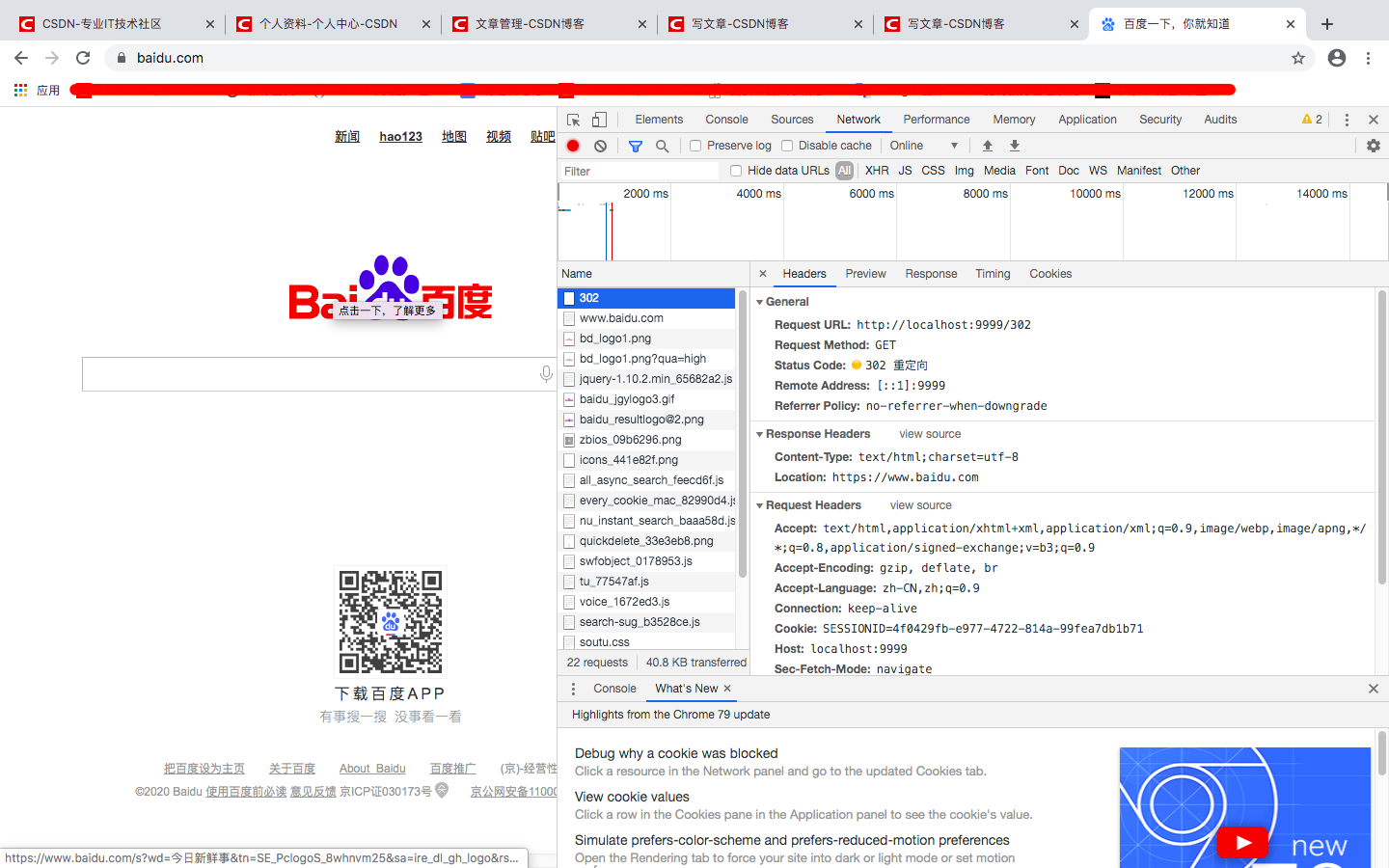Screen dimensions: 1389x868
Task: Close the whole DevTools panel
Action: point(1374,120)
